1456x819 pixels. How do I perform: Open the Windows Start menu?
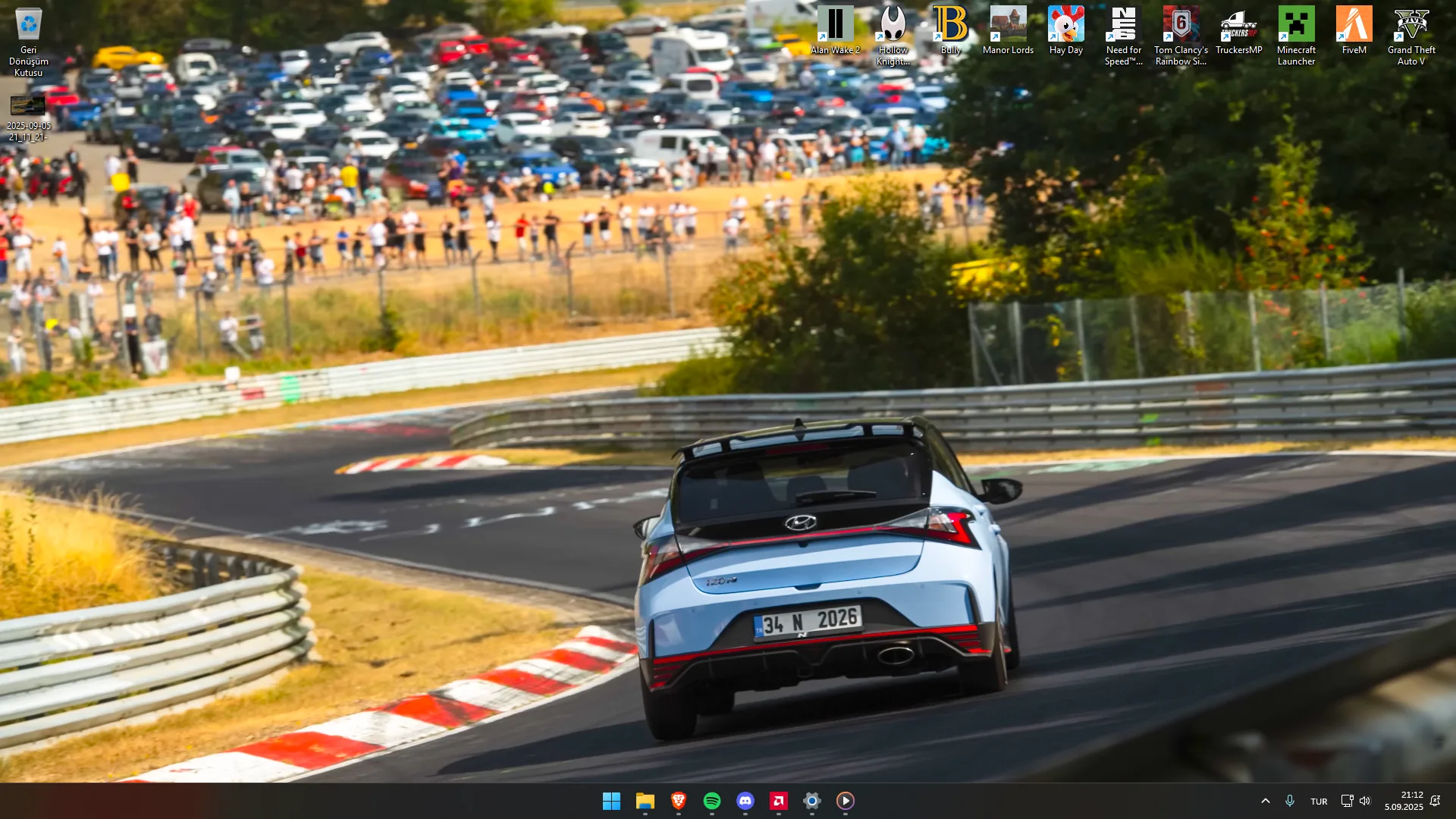[x=611, y=801]
